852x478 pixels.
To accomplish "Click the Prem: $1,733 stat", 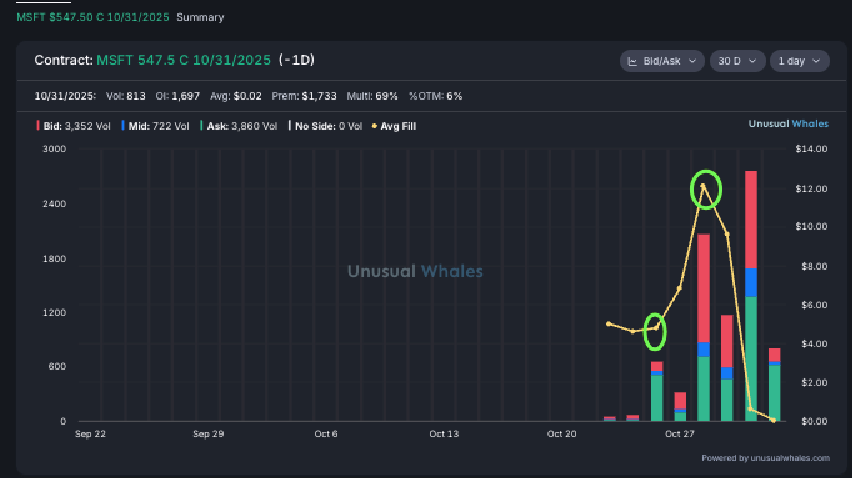I will click(304, 96).
